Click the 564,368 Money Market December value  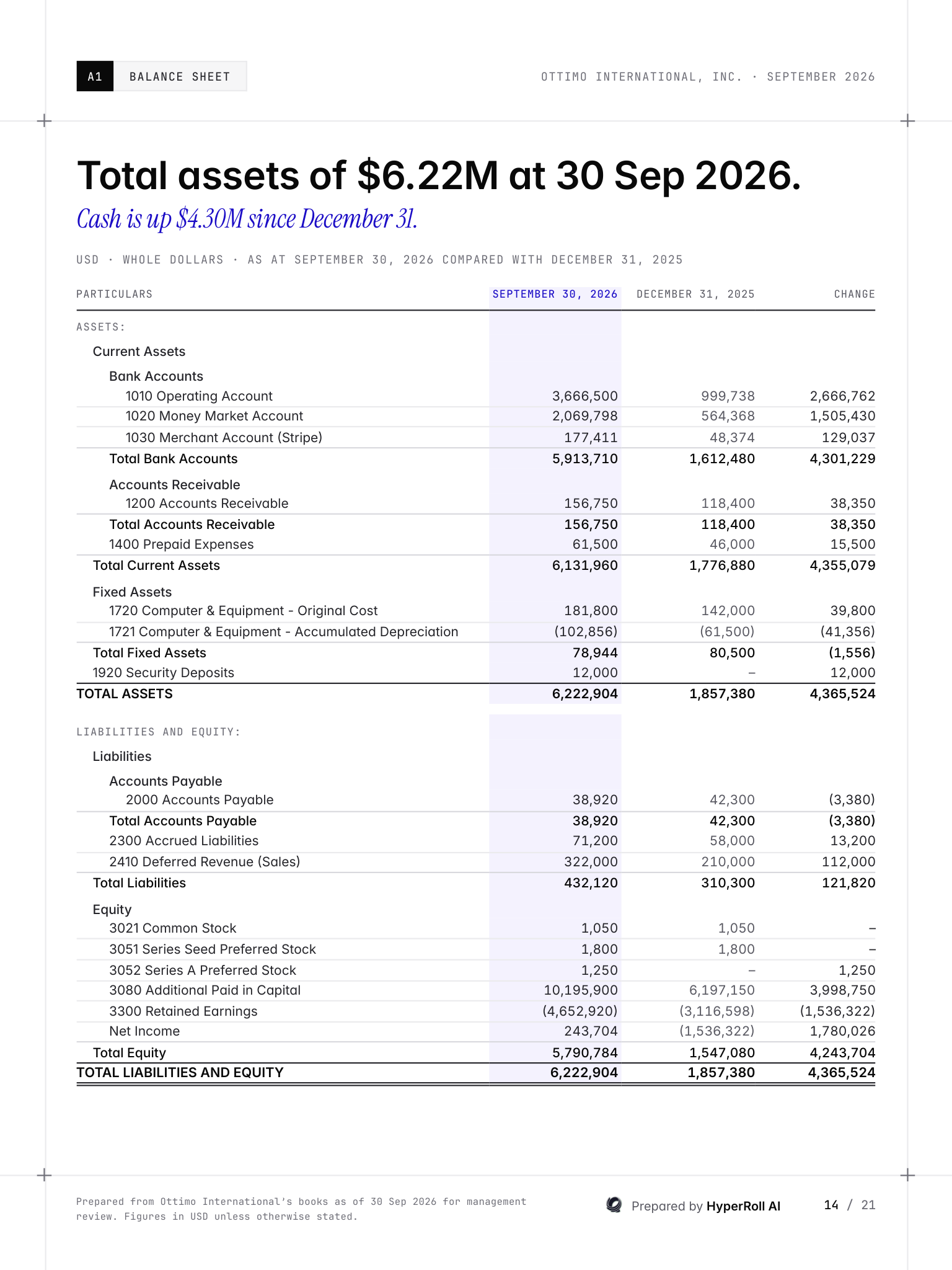pyautogui.click(x=728, y=415)
